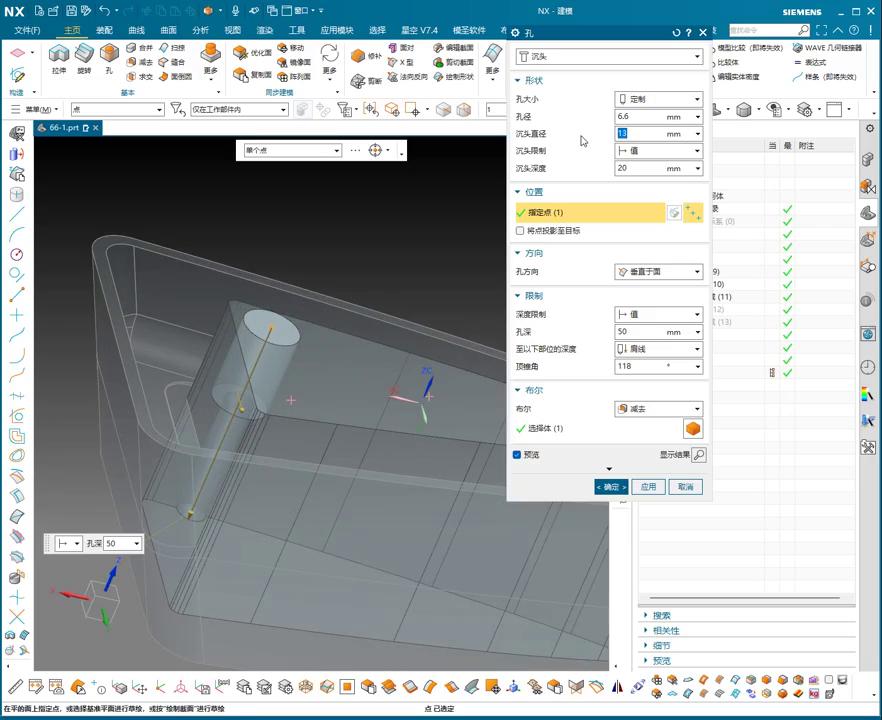Collapse the 形状 section in hole dialog
Viewport: 882px width, 720px height.
click(518, 80)
